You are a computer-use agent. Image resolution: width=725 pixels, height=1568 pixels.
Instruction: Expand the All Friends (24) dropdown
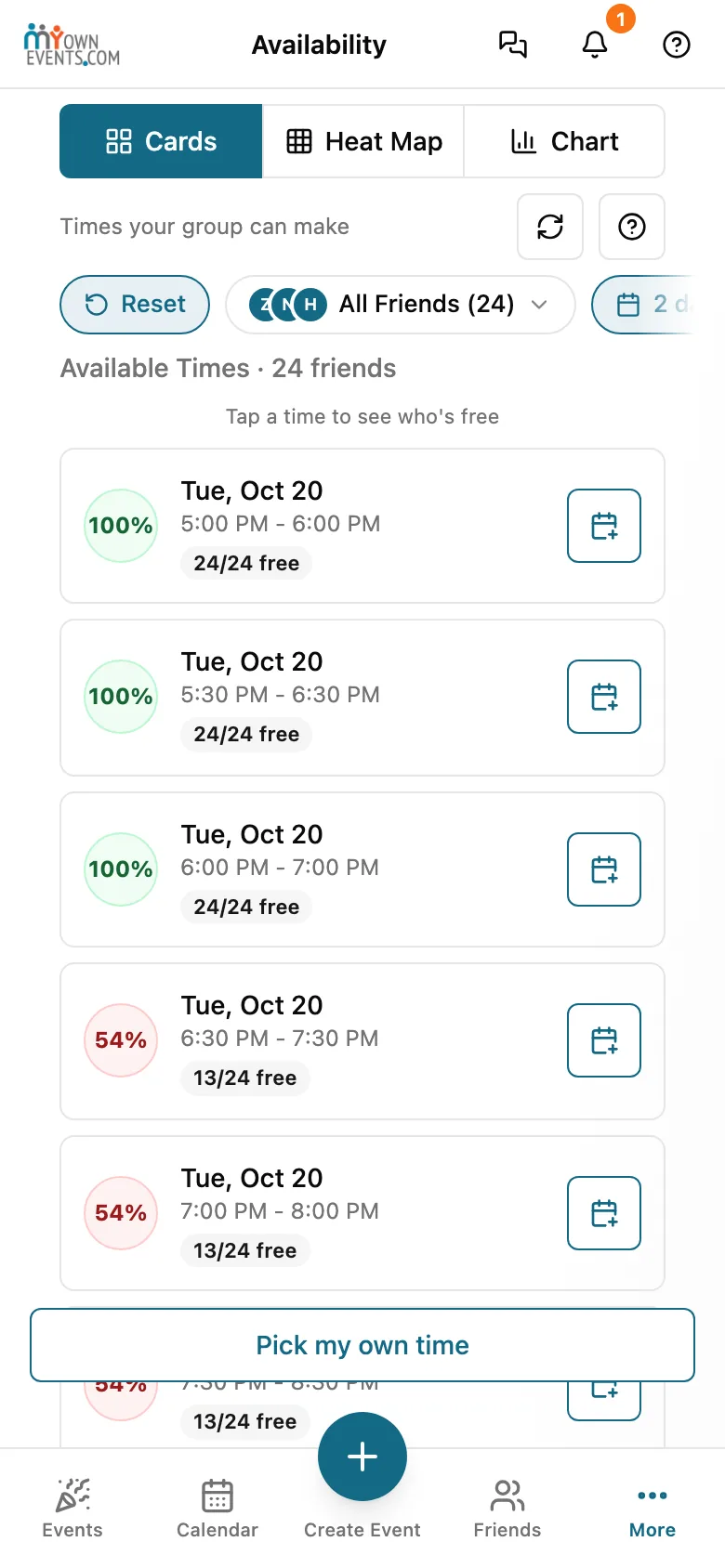(x=401, y=305)
